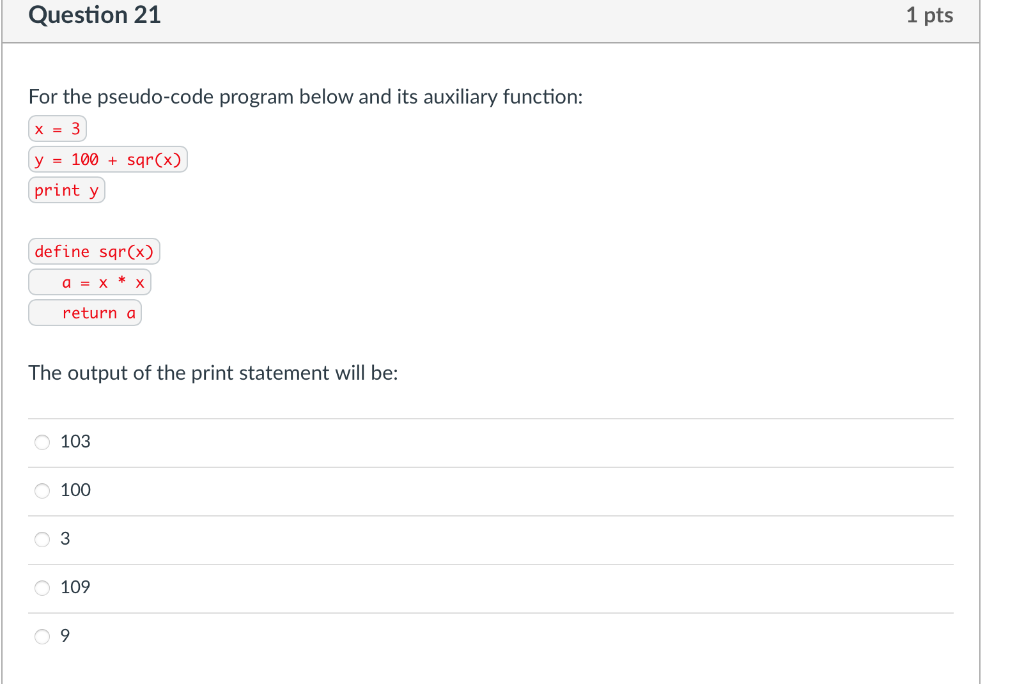This screenshot has height=684, width=1024.
Task: Select the radio button for answer 100
Action: [42, 490]
